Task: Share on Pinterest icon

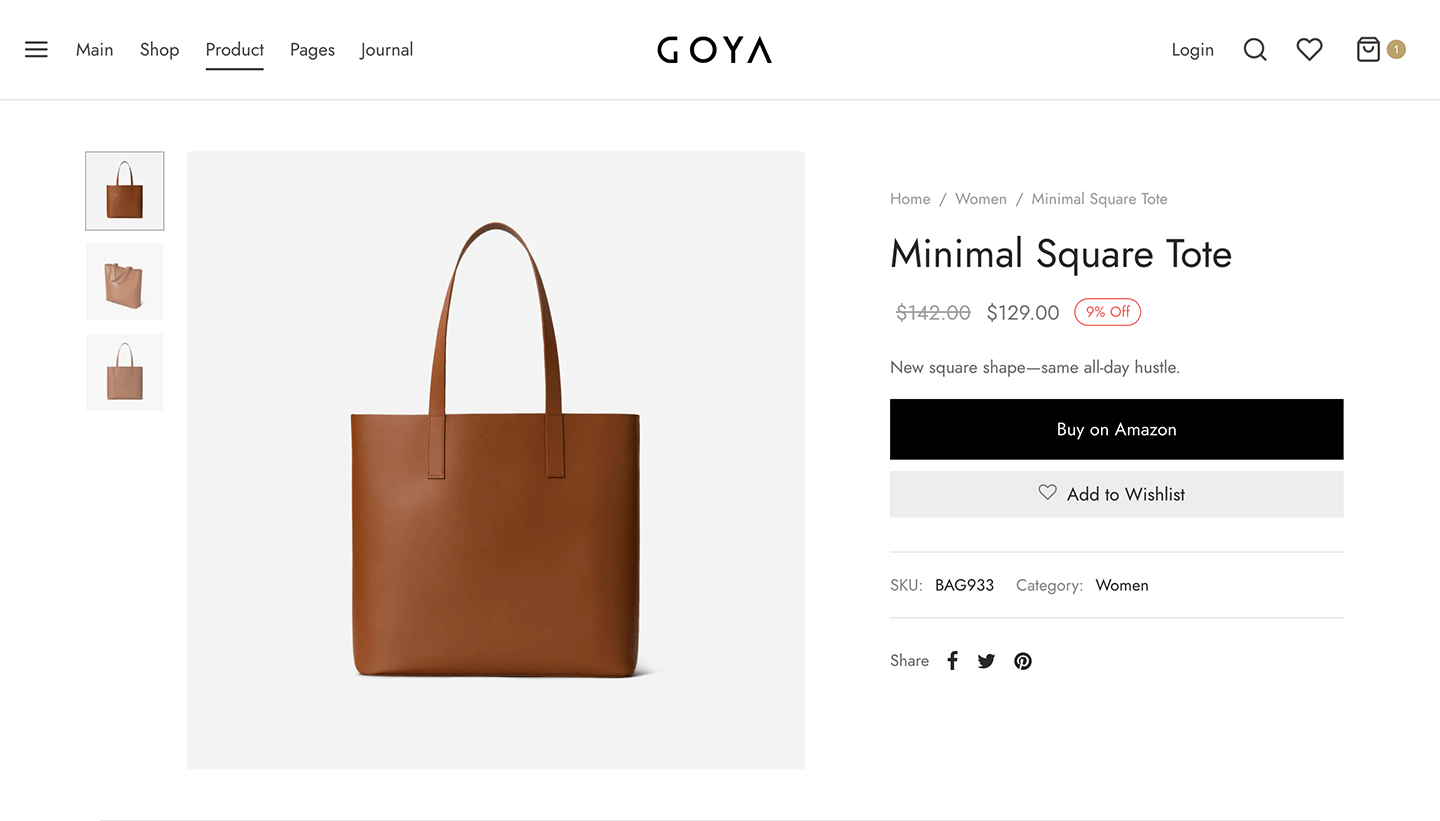Action: click(1022, 661)
